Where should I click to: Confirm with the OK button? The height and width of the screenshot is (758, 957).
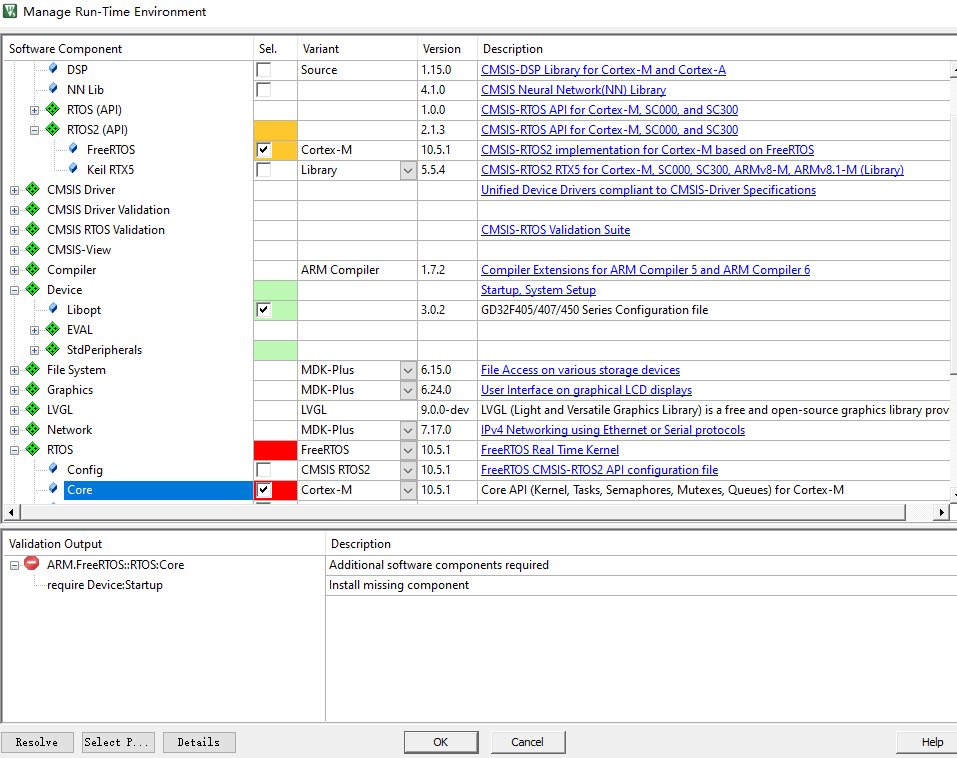441,742
